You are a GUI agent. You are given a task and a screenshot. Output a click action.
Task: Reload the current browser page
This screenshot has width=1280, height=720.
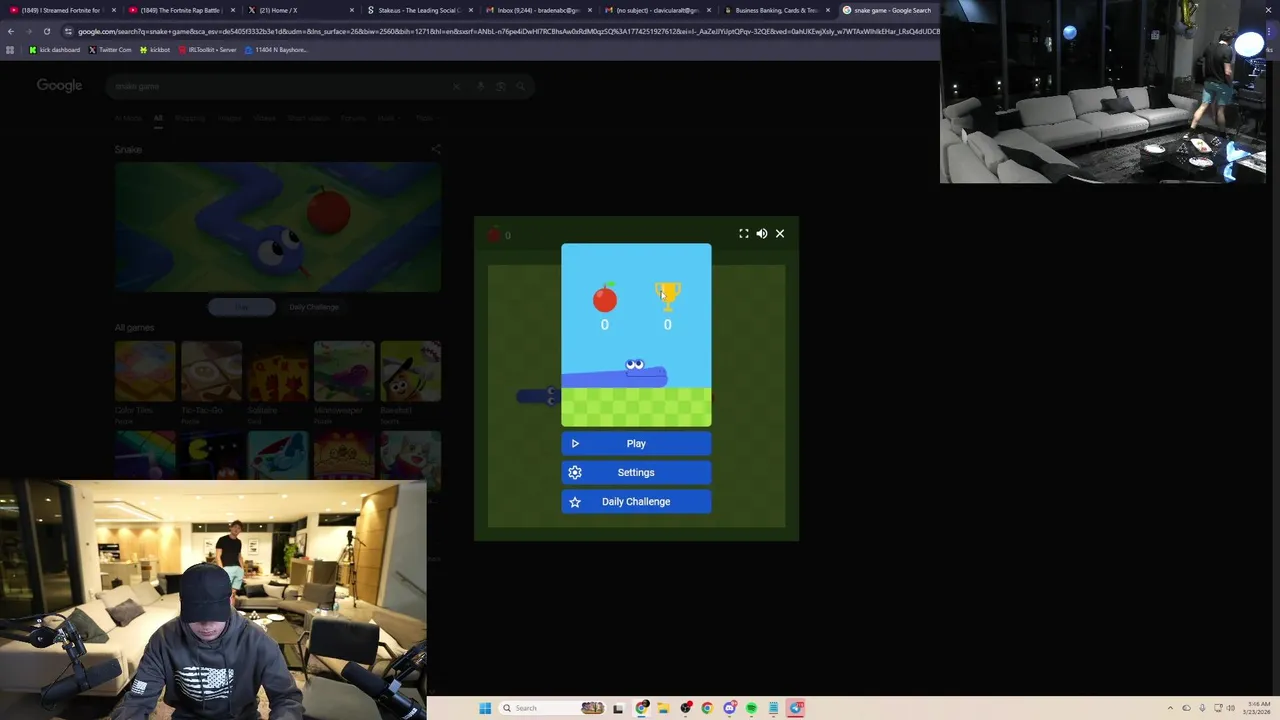46,31
